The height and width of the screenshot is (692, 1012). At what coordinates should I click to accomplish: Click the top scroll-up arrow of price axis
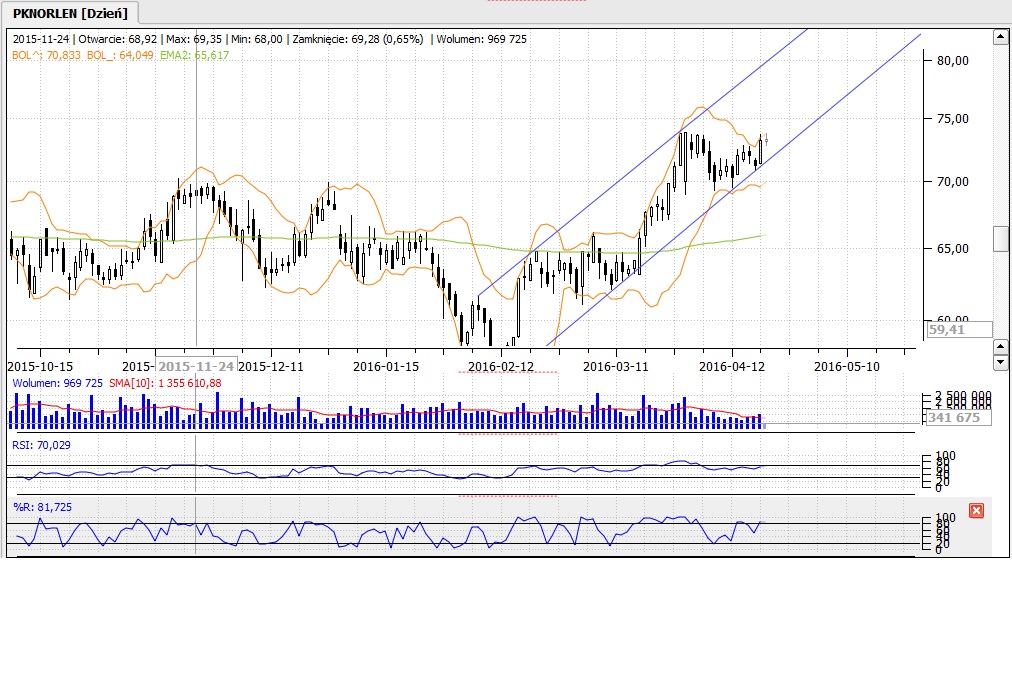[x=999, y=37]
